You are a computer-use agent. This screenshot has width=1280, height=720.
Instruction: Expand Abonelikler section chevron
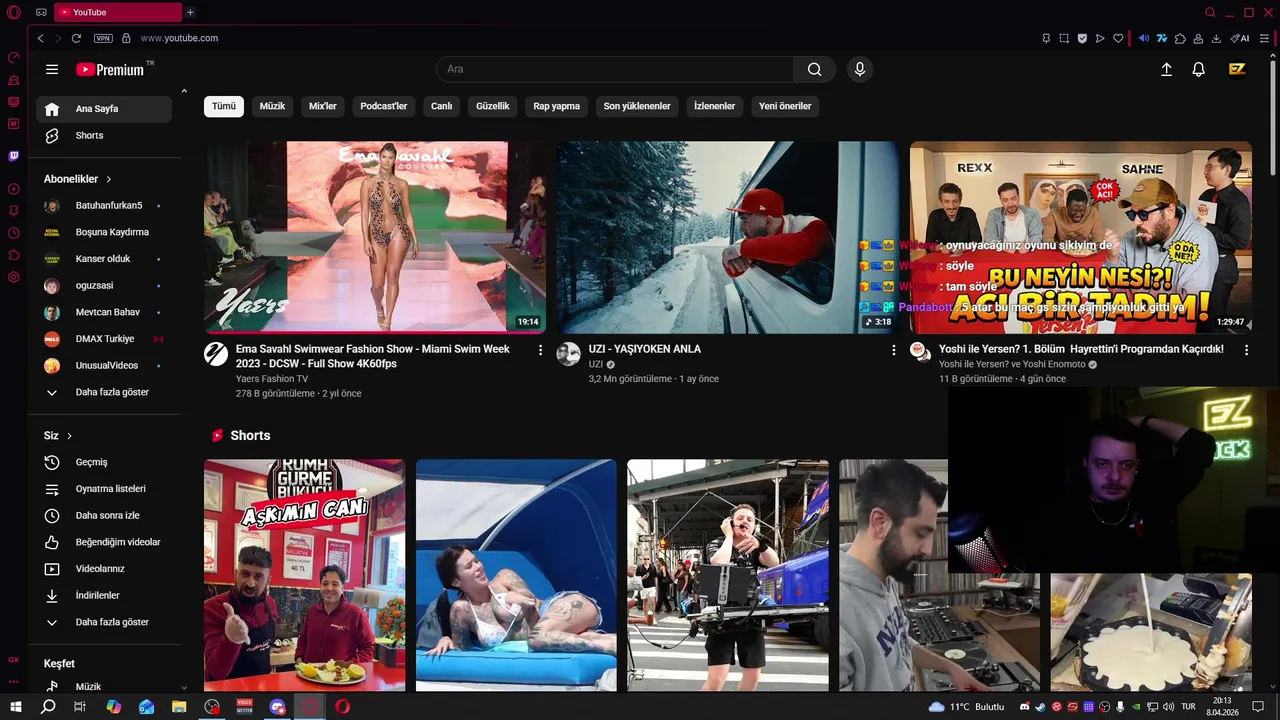[108, 179]
